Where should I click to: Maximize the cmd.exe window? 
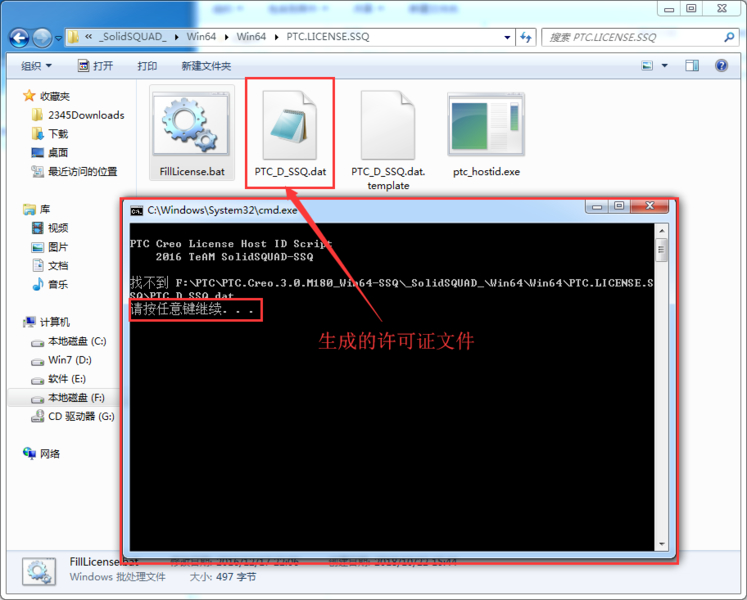point(619,206)
